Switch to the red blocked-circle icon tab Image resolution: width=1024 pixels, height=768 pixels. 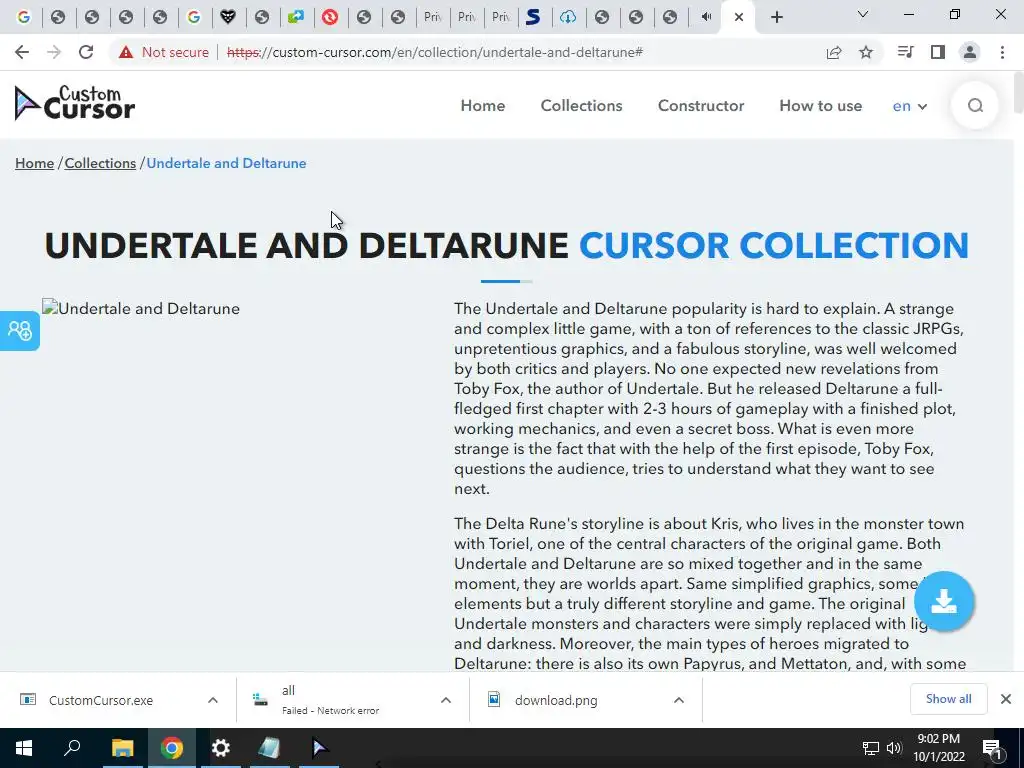[330, 17]
